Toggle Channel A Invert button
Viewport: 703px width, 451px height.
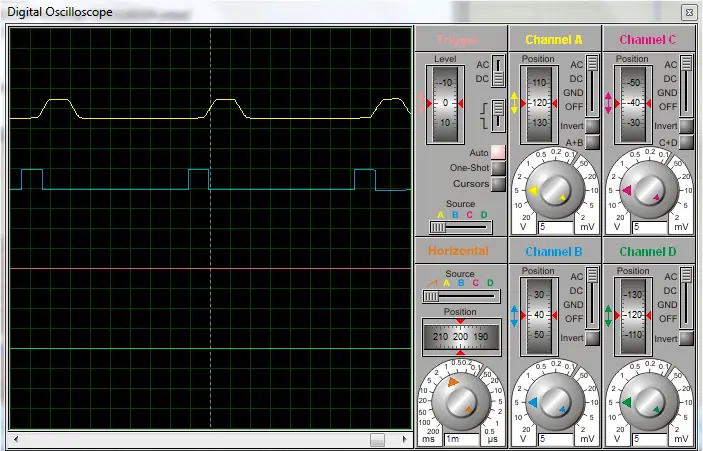tap(592, 126)
